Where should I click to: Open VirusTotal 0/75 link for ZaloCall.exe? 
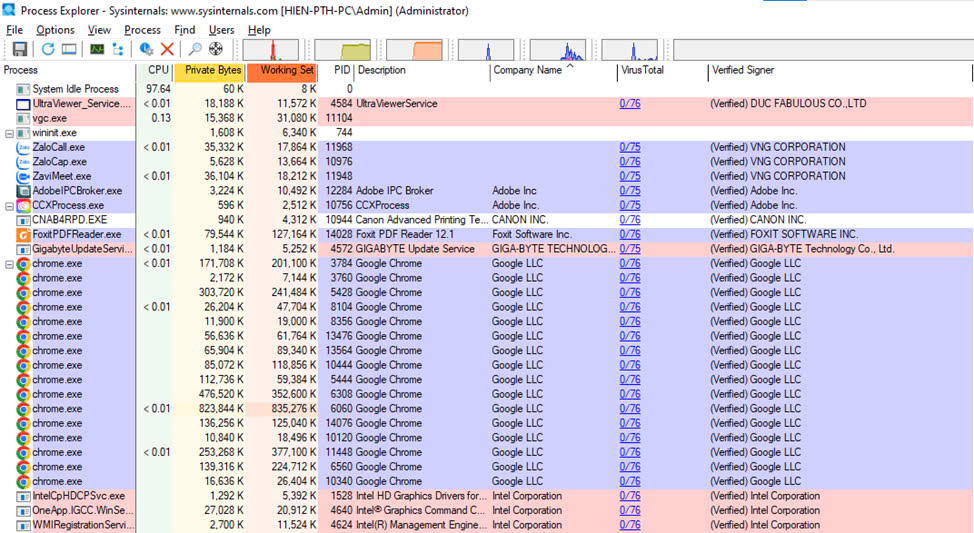[630, 147]
